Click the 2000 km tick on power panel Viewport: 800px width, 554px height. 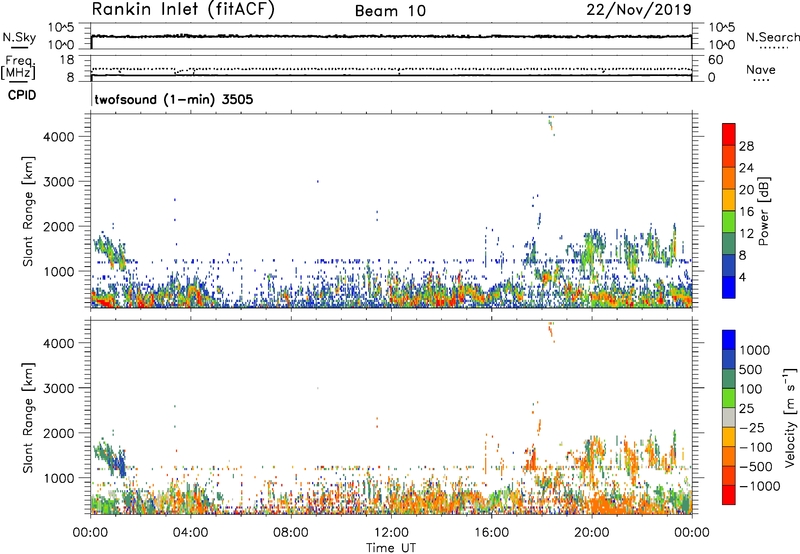coord(58,226)
